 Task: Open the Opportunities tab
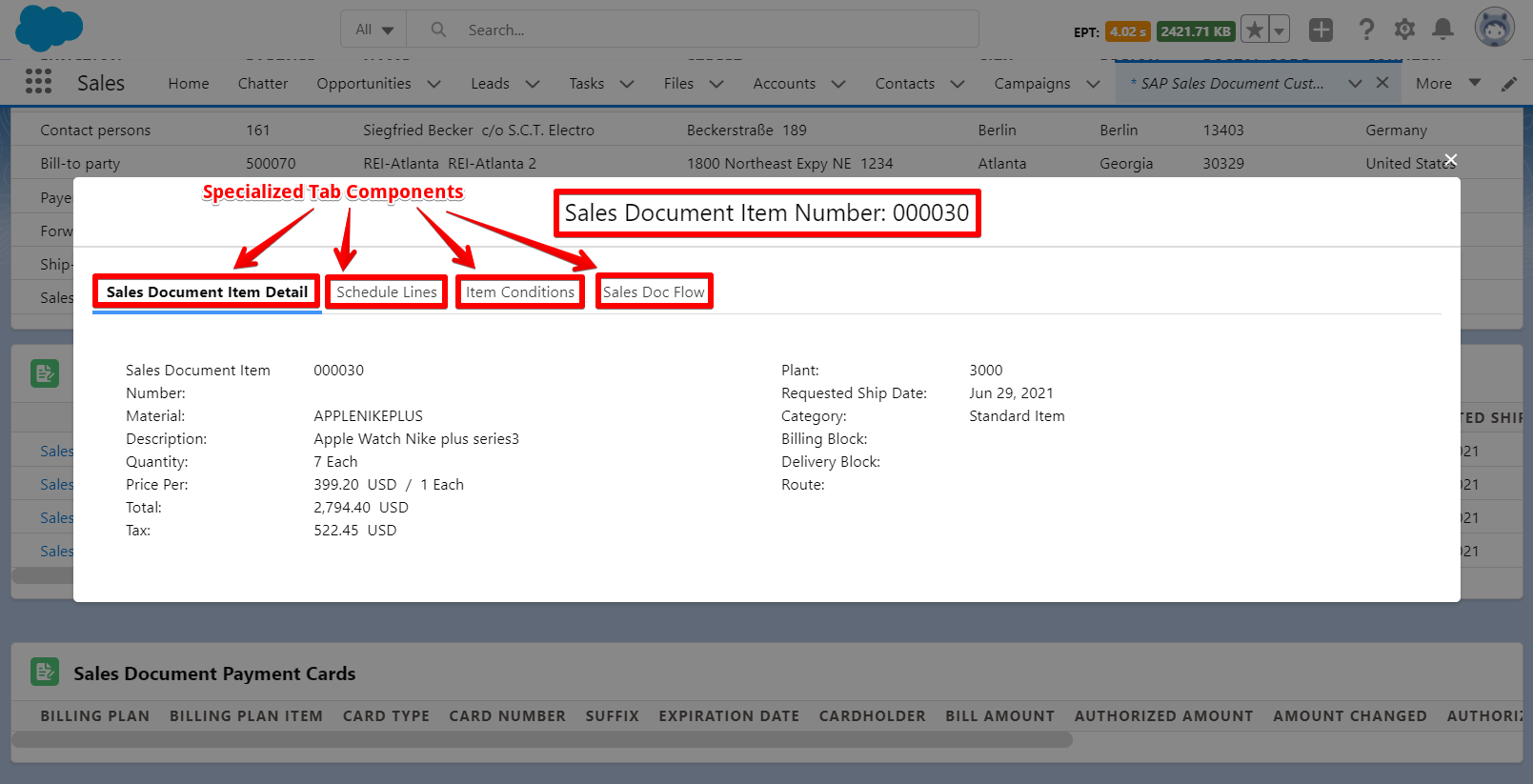[x=364, y=84]
